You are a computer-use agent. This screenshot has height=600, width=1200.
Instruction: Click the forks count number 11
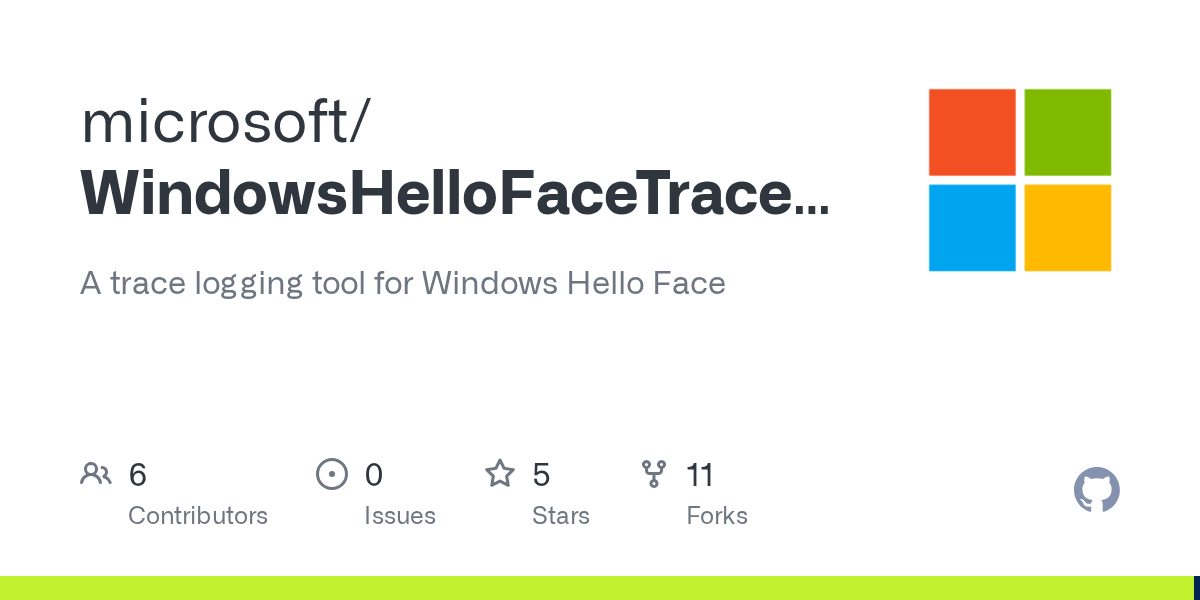point(700,475)
